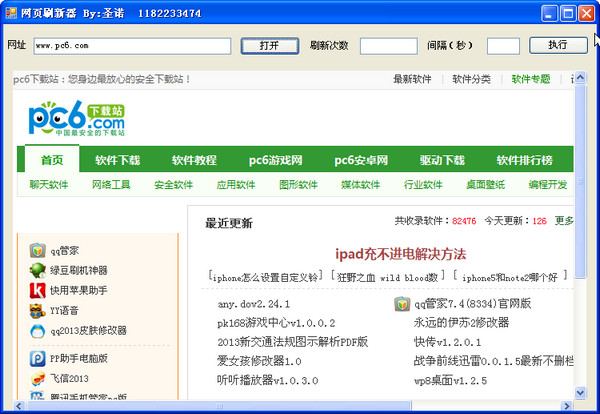Click the qq管家 icon in sidebar
Image resolution: width=600 pixels, height=414 pixels.
[37, 250]
